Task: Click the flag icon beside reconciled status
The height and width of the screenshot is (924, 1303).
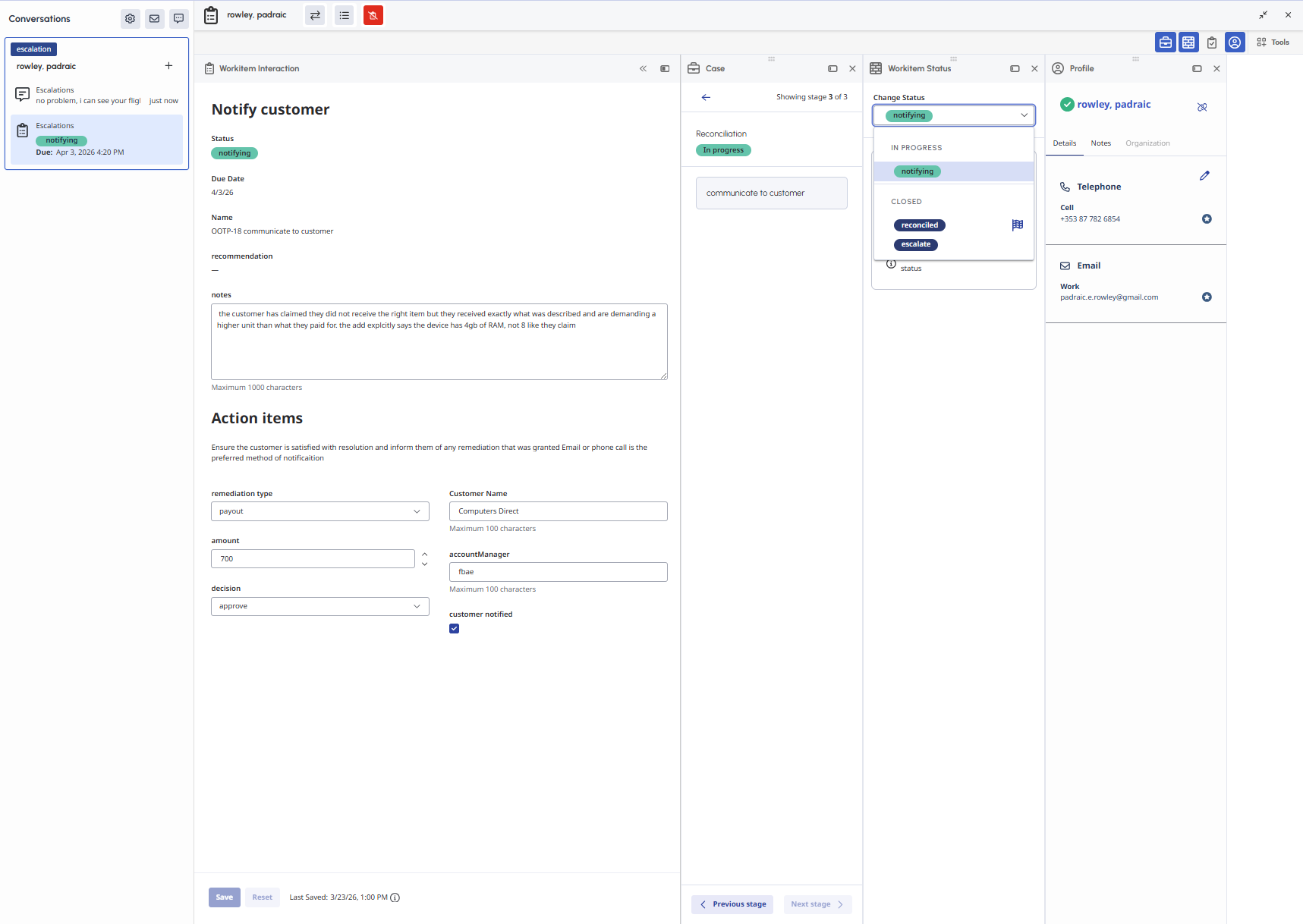Action: 1018,225
